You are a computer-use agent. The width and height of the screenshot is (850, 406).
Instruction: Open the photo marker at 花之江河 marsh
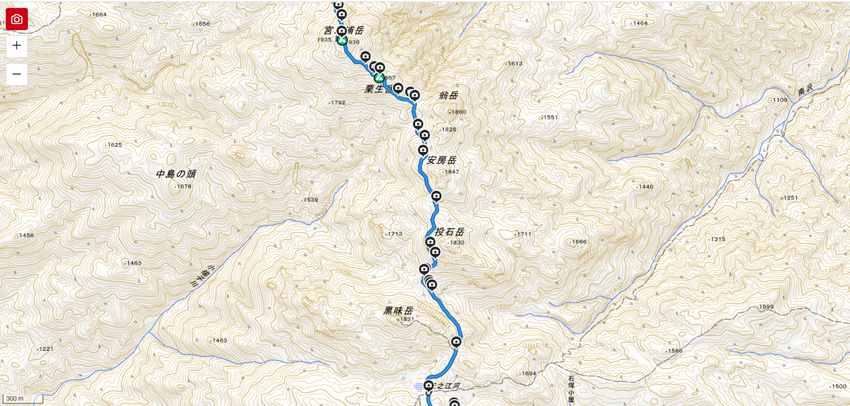tap(429, 386)
